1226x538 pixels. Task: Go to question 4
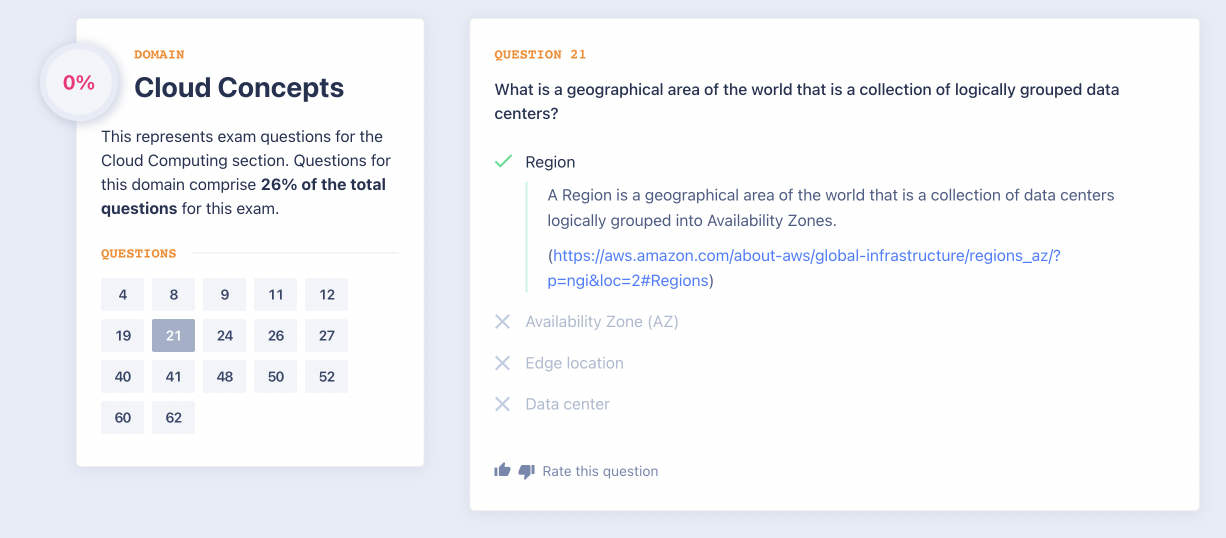(x=123, y=295)
